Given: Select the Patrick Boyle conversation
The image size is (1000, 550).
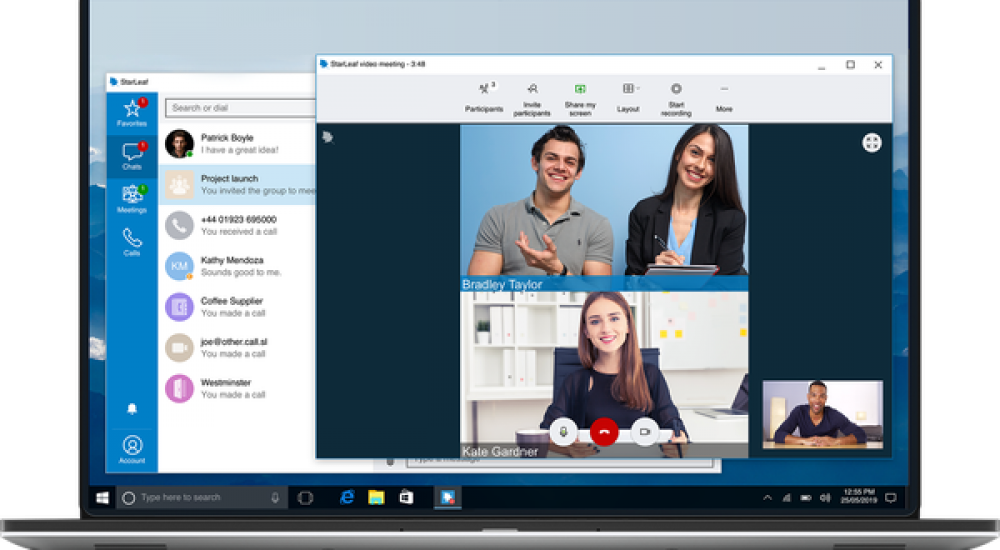Looking at the screenshot, I should 240,144.
